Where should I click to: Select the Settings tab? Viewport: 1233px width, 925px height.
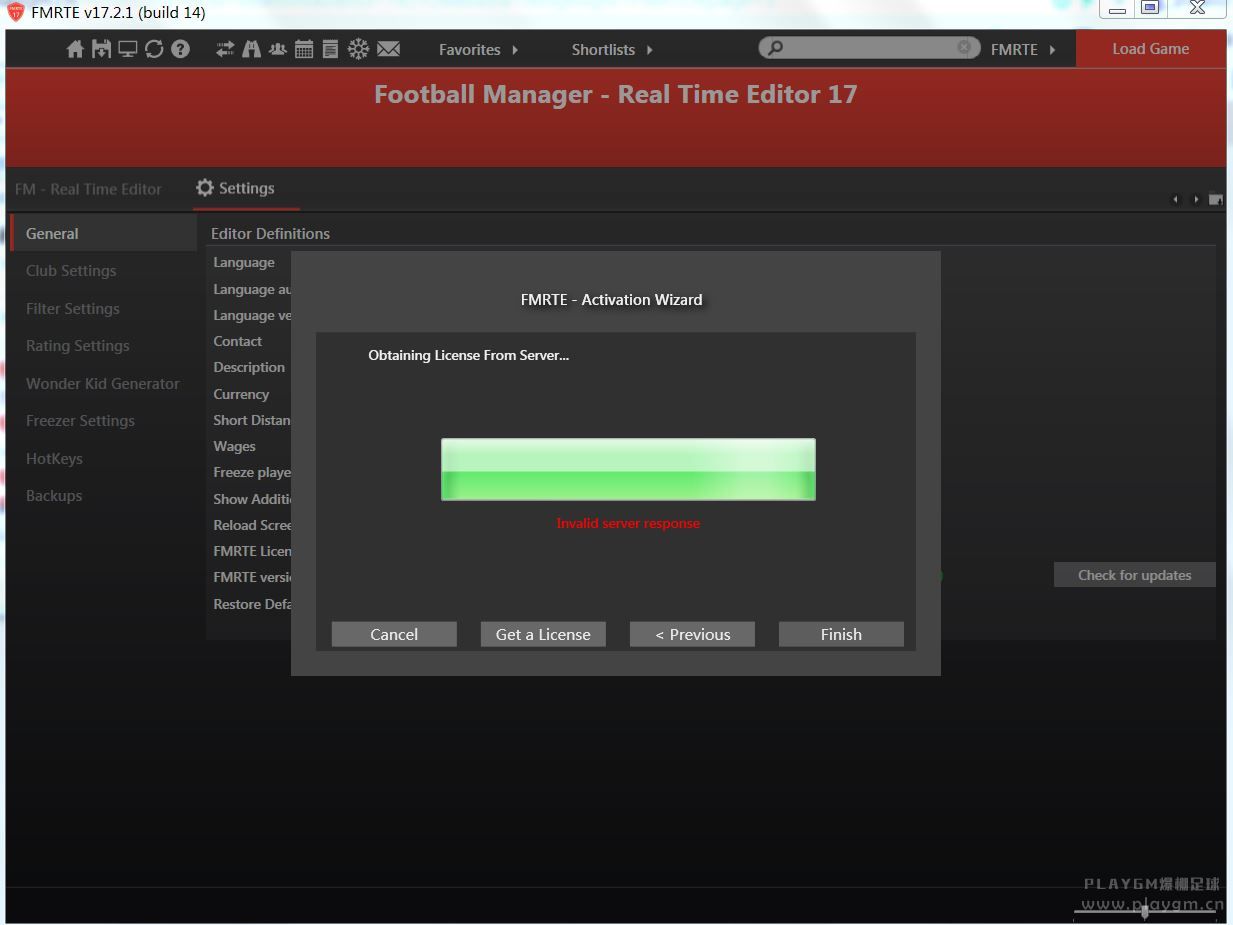[x=246, y=188]
